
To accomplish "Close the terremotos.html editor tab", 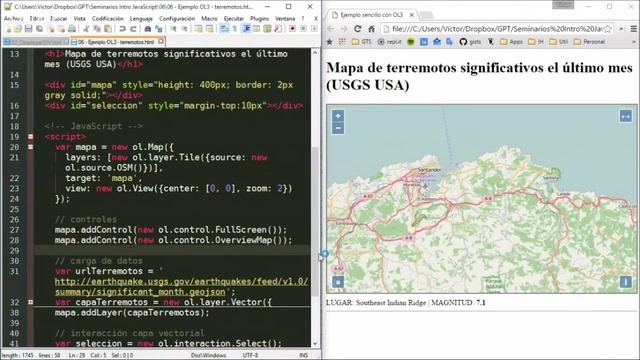I will [x=161, y=41].
